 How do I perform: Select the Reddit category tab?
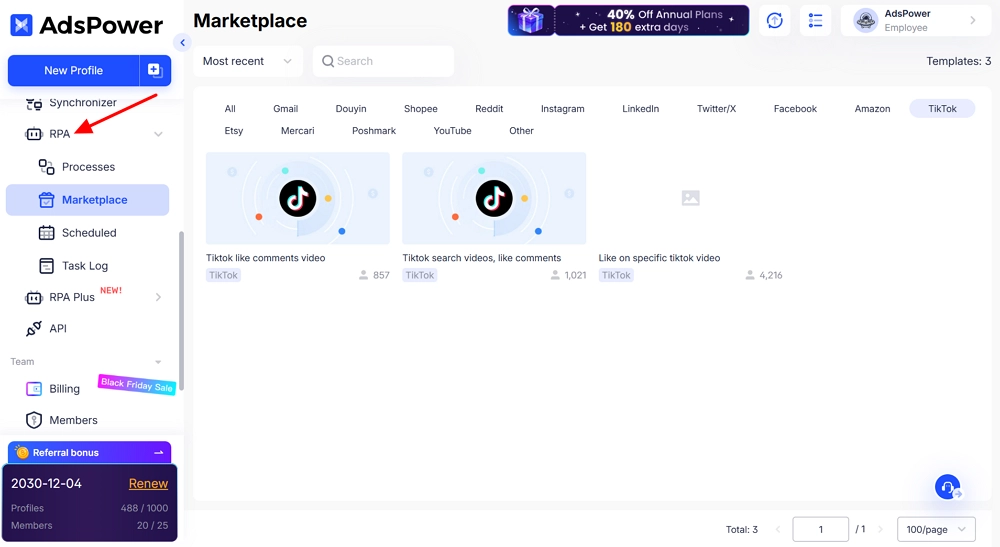click(x=489, y=108)
